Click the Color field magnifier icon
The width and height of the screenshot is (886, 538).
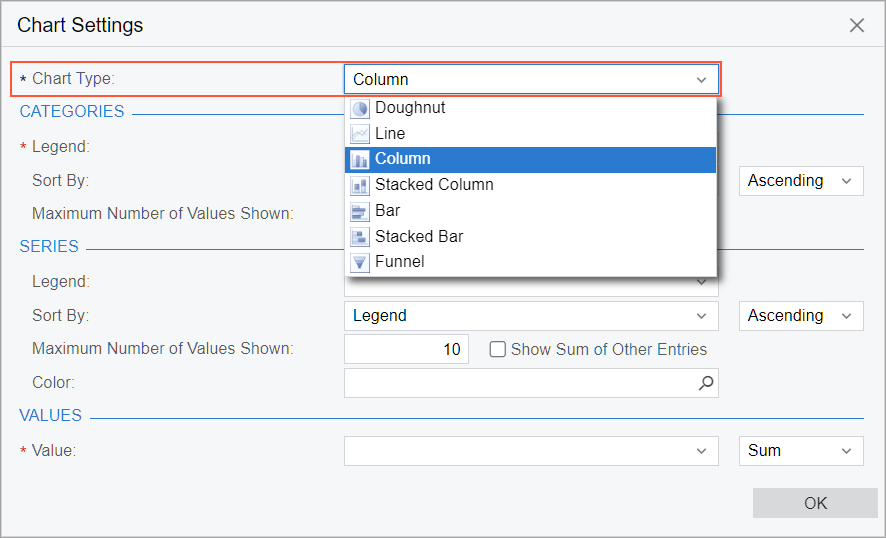tap(706, 382)
